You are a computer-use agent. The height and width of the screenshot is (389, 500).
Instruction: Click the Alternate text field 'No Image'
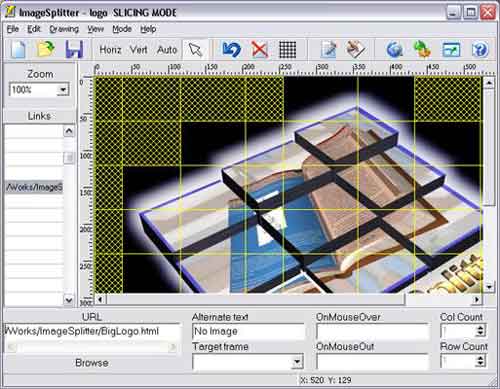click(248, 331)
